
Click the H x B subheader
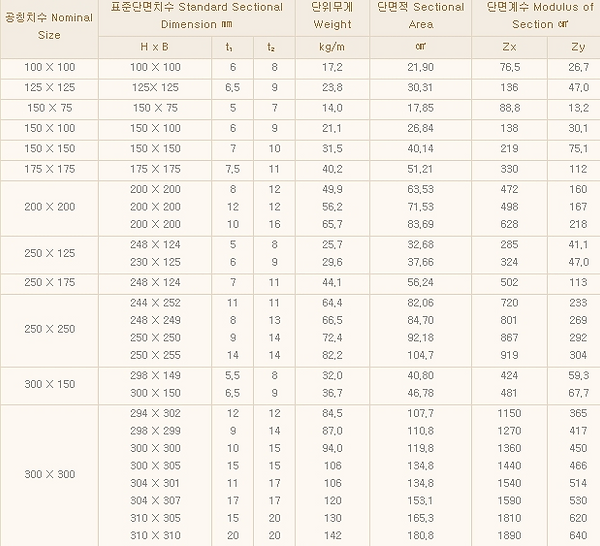[x=156, y=47]
